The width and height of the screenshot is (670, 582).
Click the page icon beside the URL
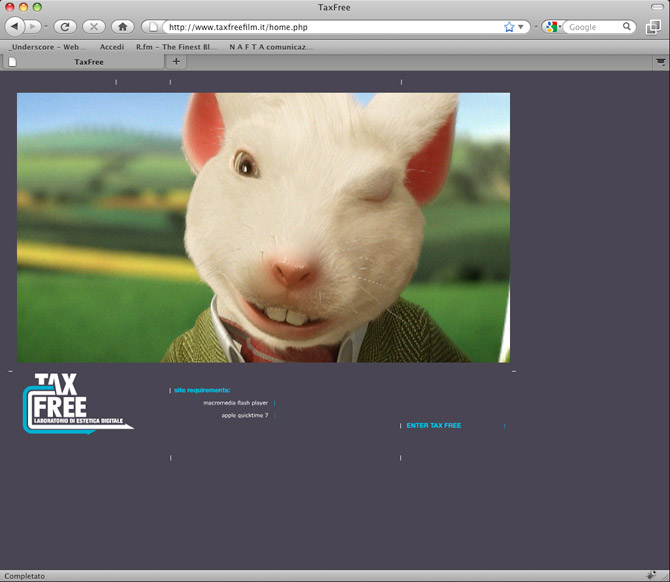click(153, 26)
